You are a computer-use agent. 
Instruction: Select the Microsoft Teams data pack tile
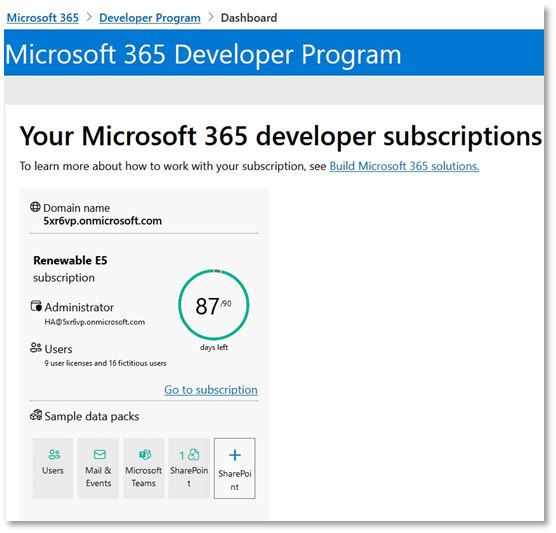[x=144, y=468]
